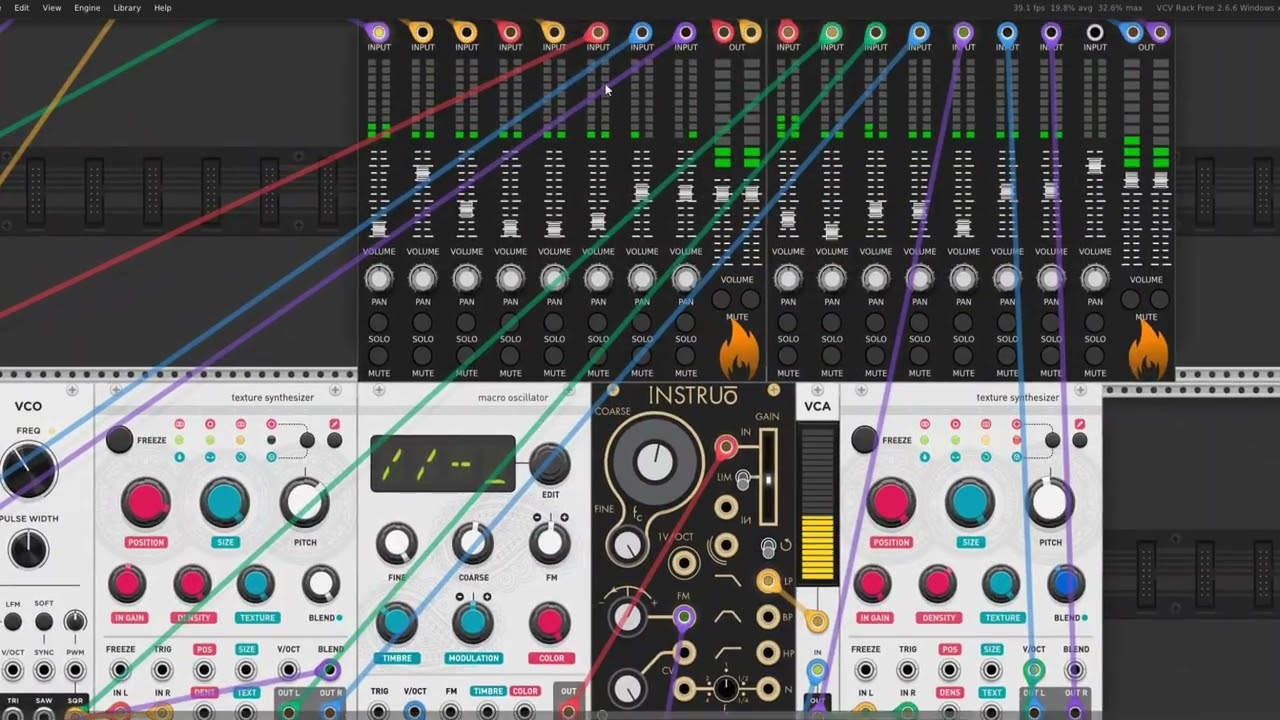Click the VCO V/OCT jack
1280x720 pixels.
[x=13, y=670]
